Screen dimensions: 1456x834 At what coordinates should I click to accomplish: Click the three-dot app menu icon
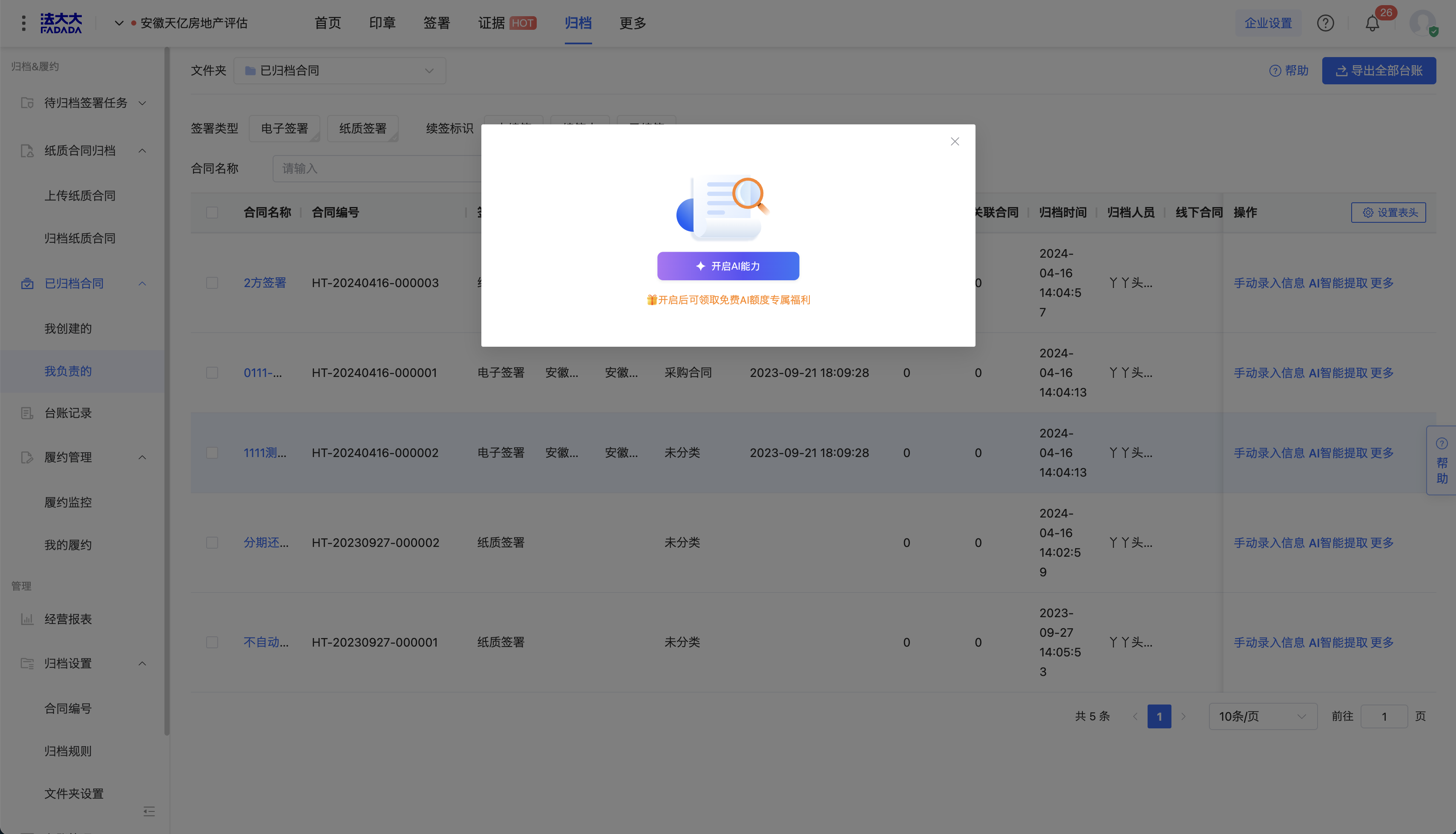(23, 23)
